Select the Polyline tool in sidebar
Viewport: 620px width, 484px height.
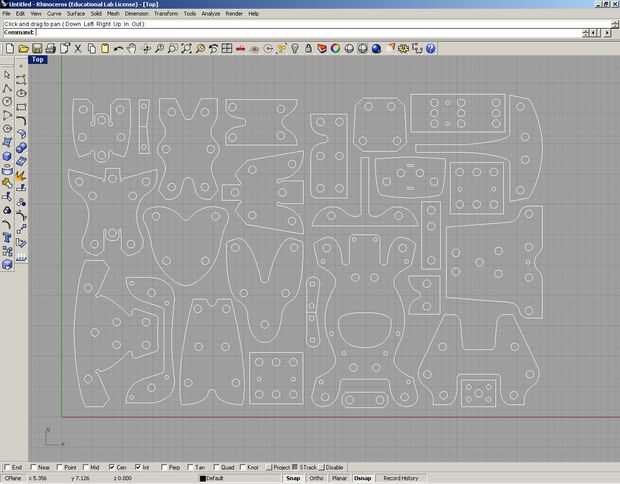pos(7,88)
